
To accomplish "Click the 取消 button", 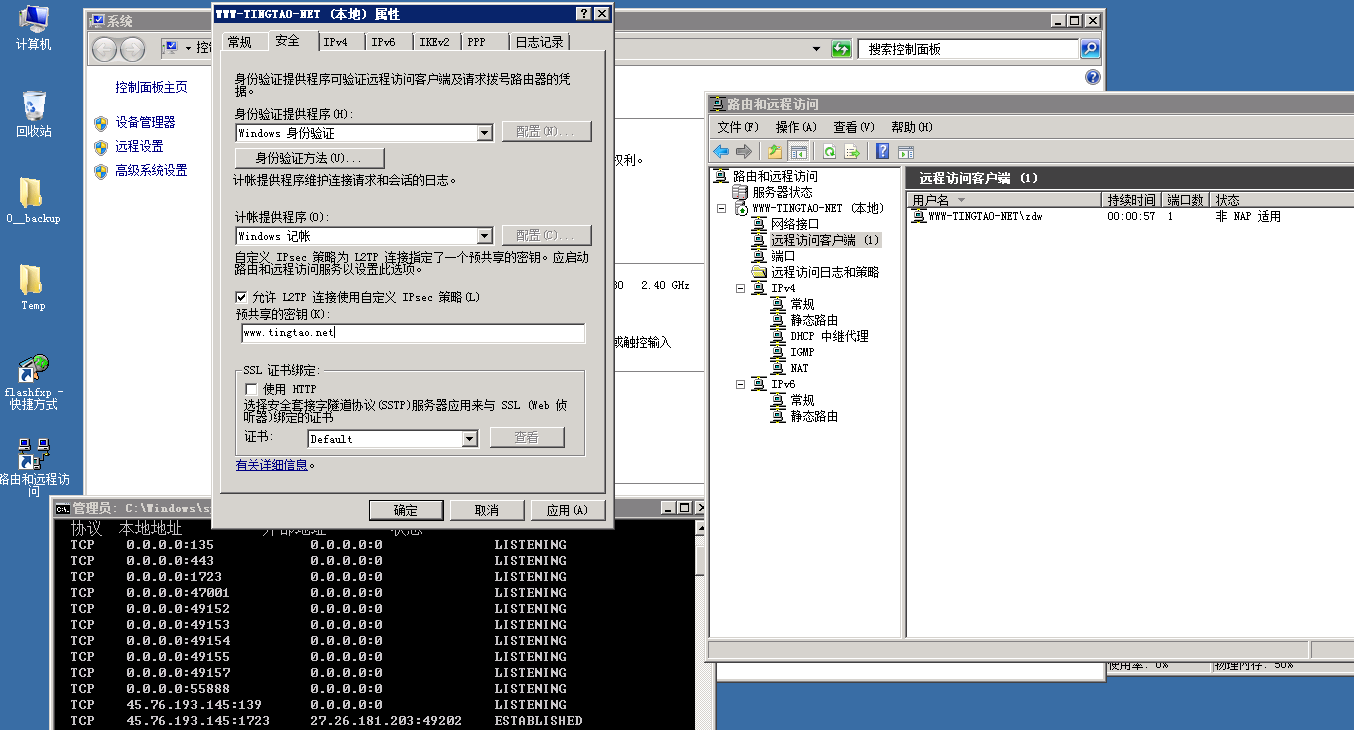I will pyautogui.click(x=487, y=510).
